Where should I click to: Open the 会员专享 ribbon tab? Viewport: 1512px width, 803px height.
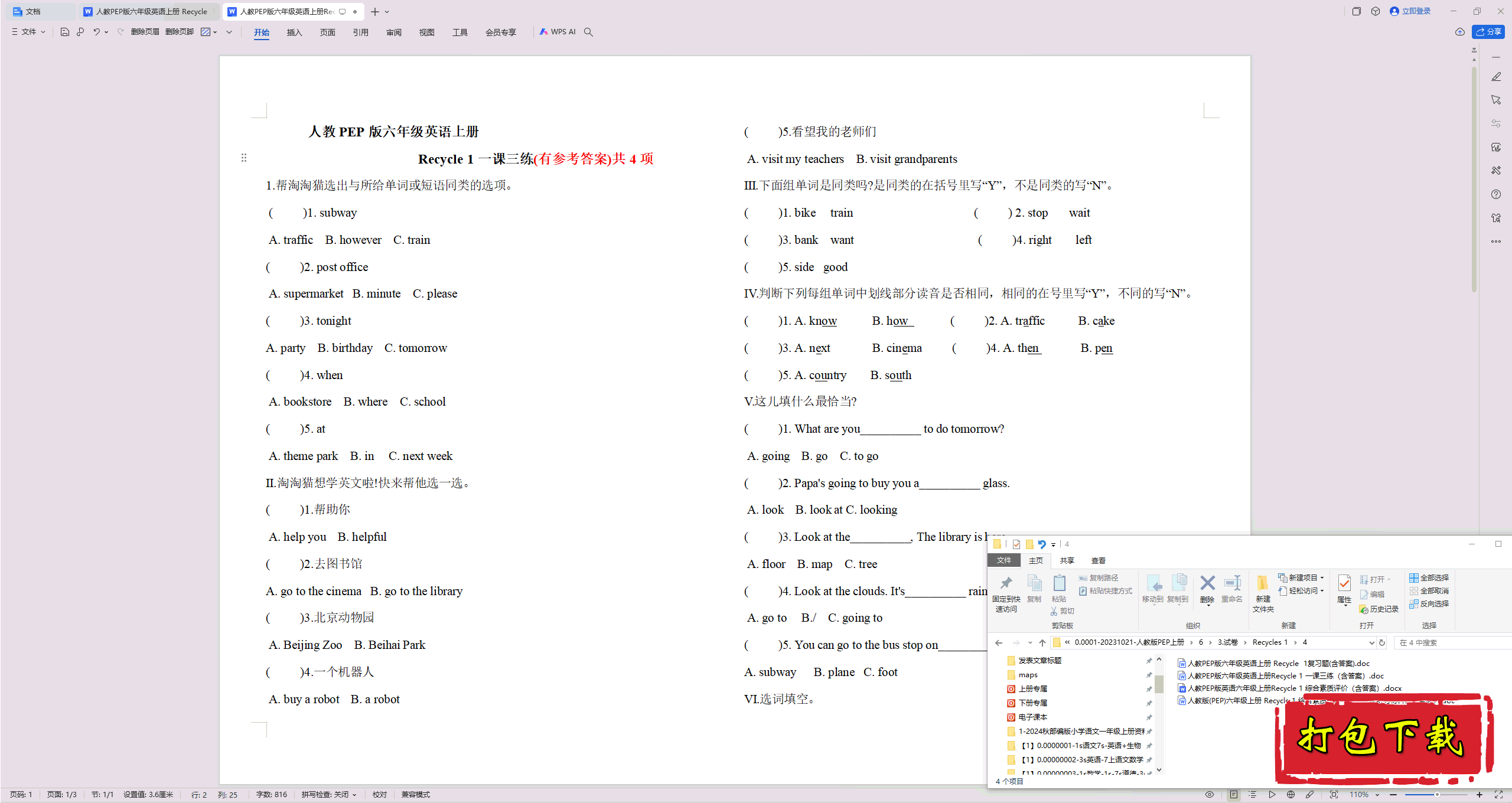(x=500, y=32)
